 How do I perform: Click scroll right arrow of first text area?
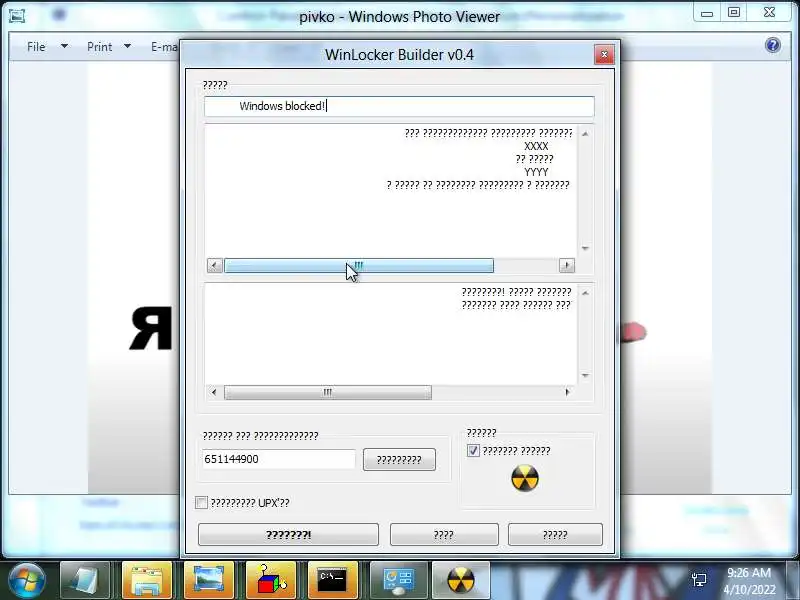point(566,265)
